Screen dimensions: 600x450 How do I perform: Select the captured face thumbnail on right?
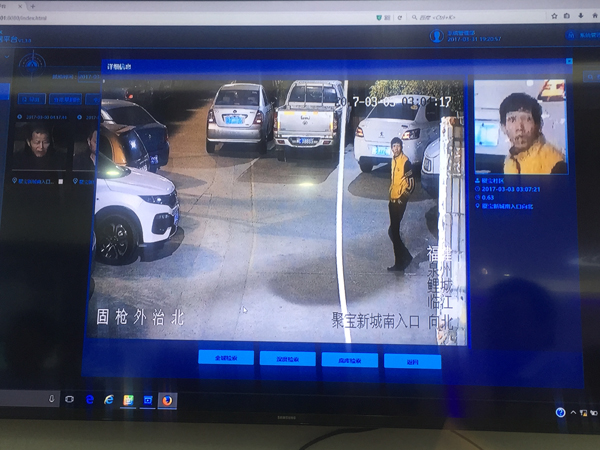(520, 127)
